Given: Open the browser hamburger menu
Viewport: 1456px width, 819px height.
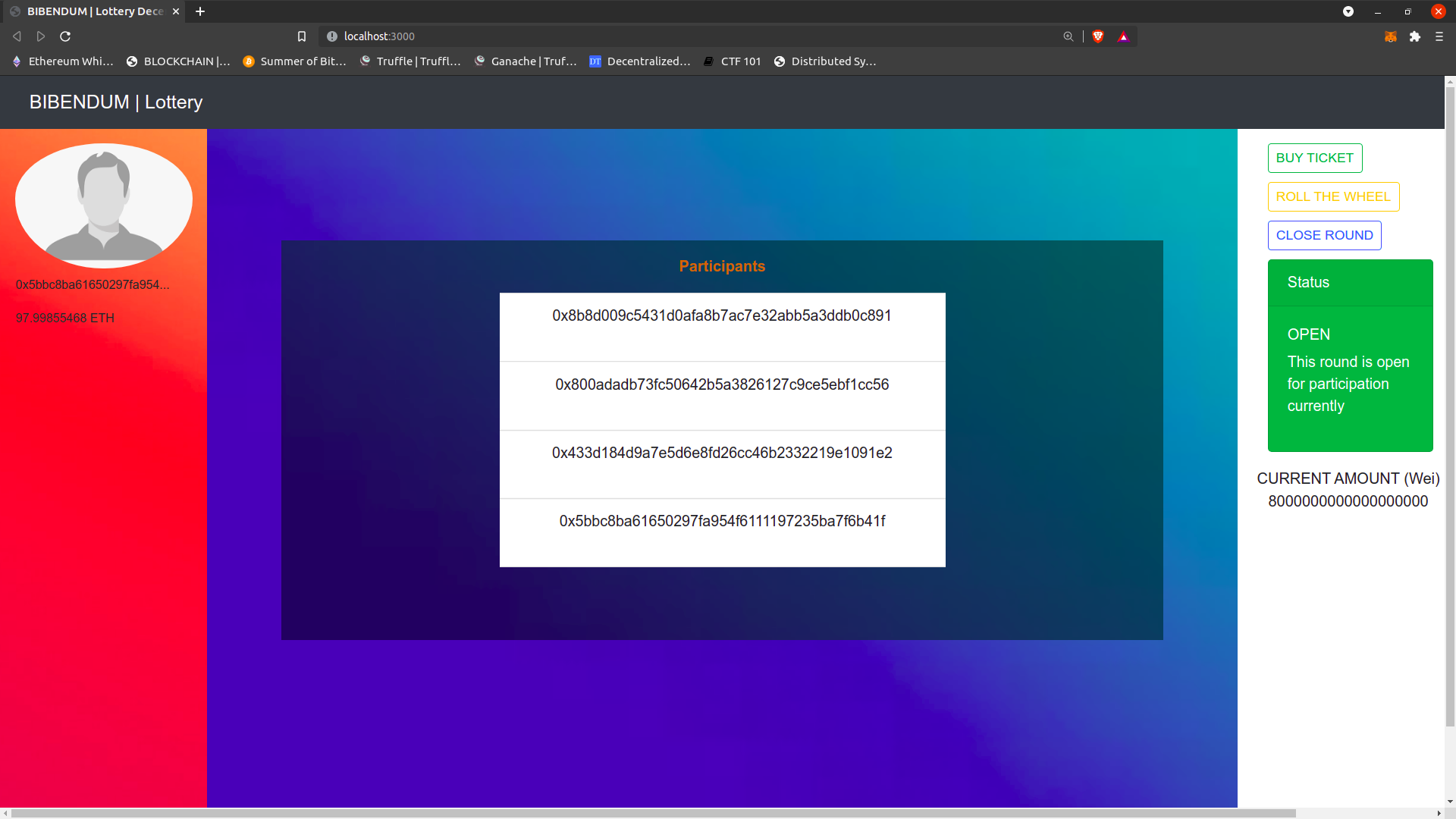Looking at the screenshot, I should point(1439,36).
